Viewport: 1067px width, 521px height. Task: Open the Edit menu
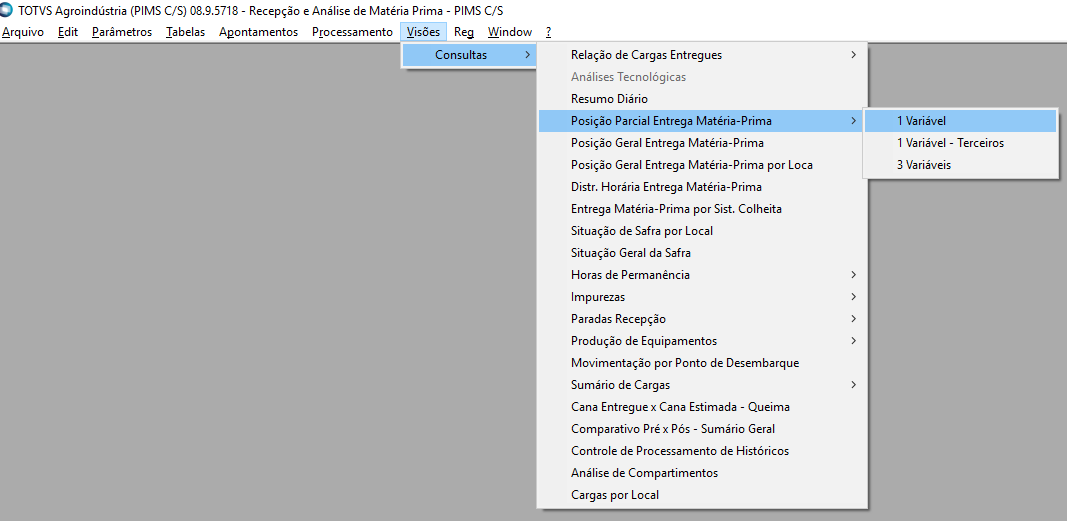click(x=68, y=32)
